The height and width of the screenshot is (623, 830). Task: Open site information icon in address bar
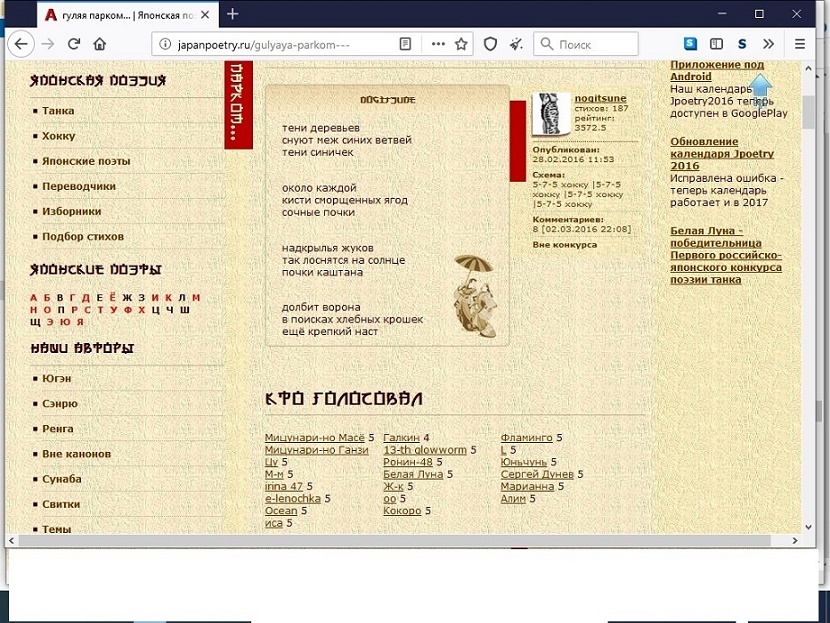click(x=165, y=44)
